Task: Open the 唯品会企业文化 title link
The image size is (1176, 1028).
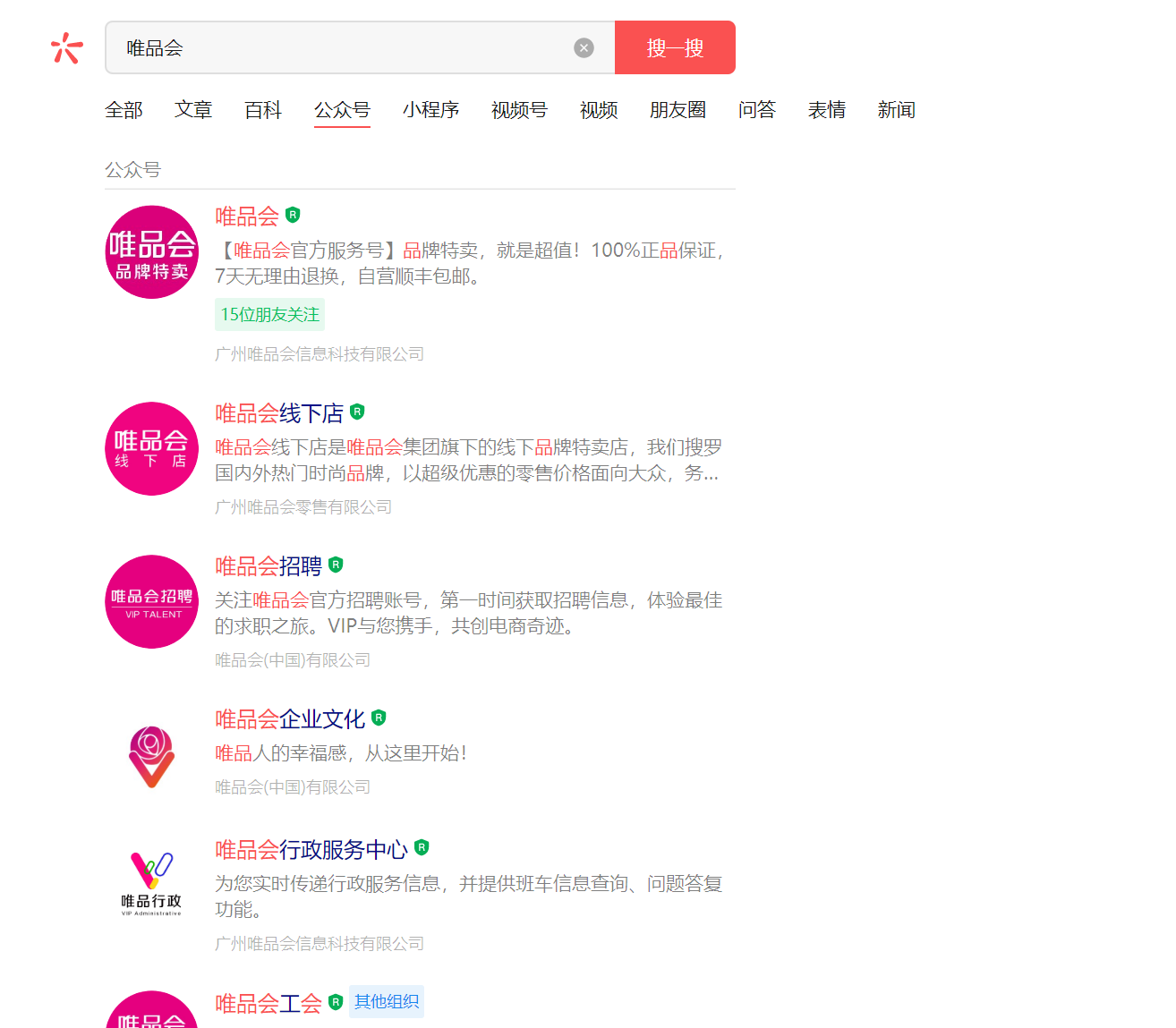Action: [290, 718]
